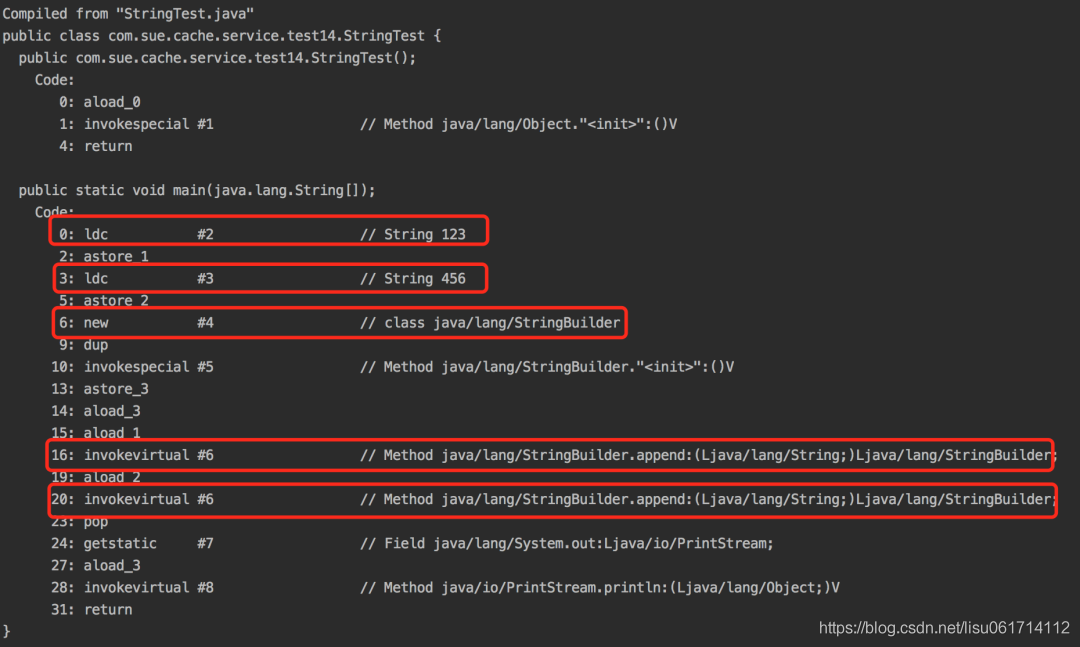Click the 'Compiled from "StringTest.java"' line

click(128, 13)
